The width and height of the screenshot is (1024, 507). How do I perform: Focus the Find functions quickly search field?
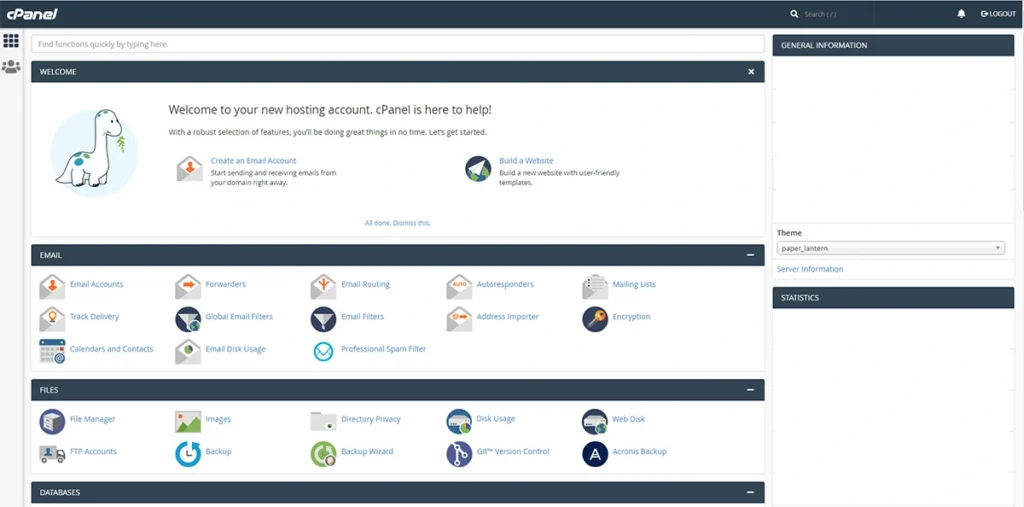(397, 45)
